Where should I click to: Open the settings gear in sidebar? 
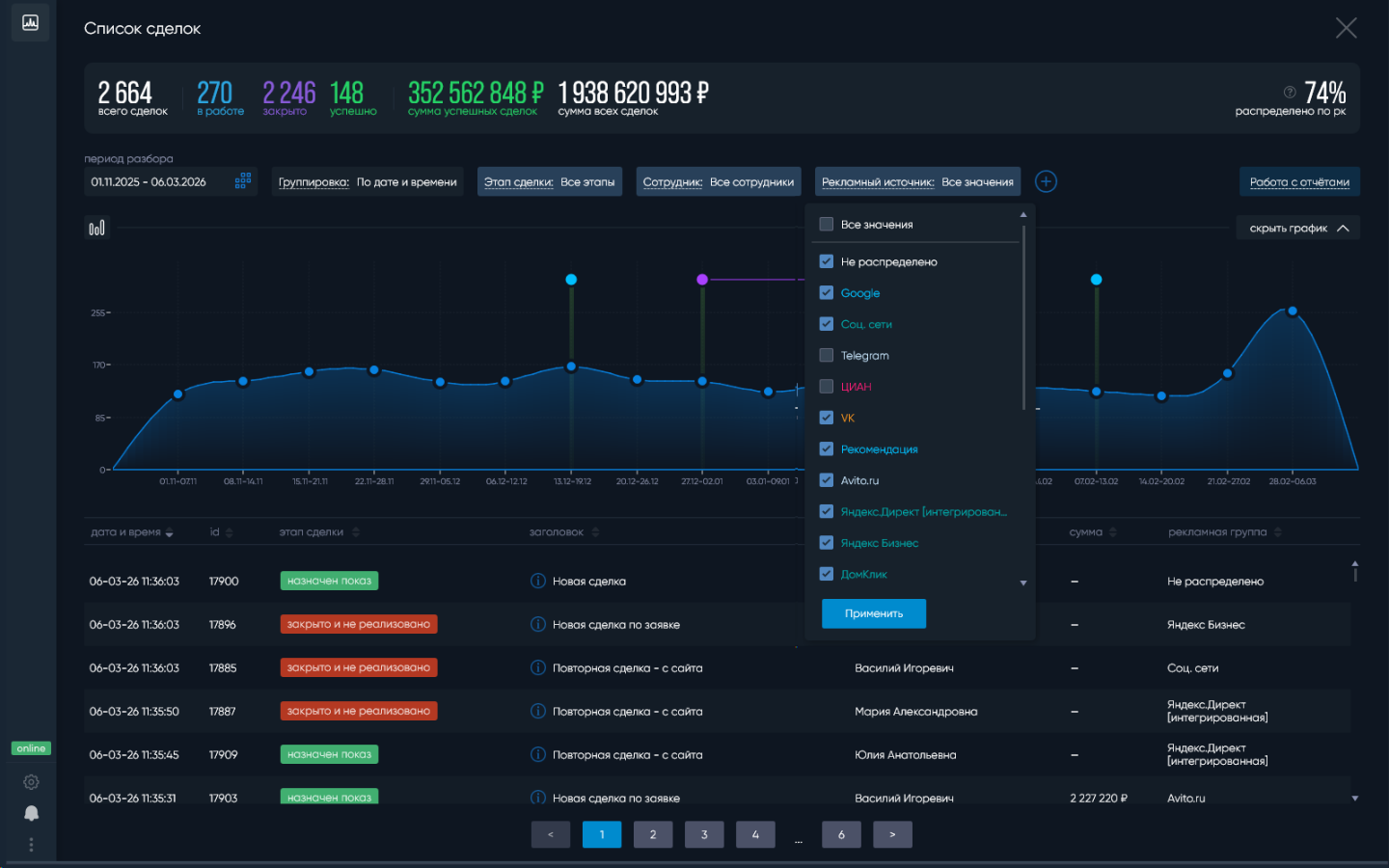click(31, 782)
